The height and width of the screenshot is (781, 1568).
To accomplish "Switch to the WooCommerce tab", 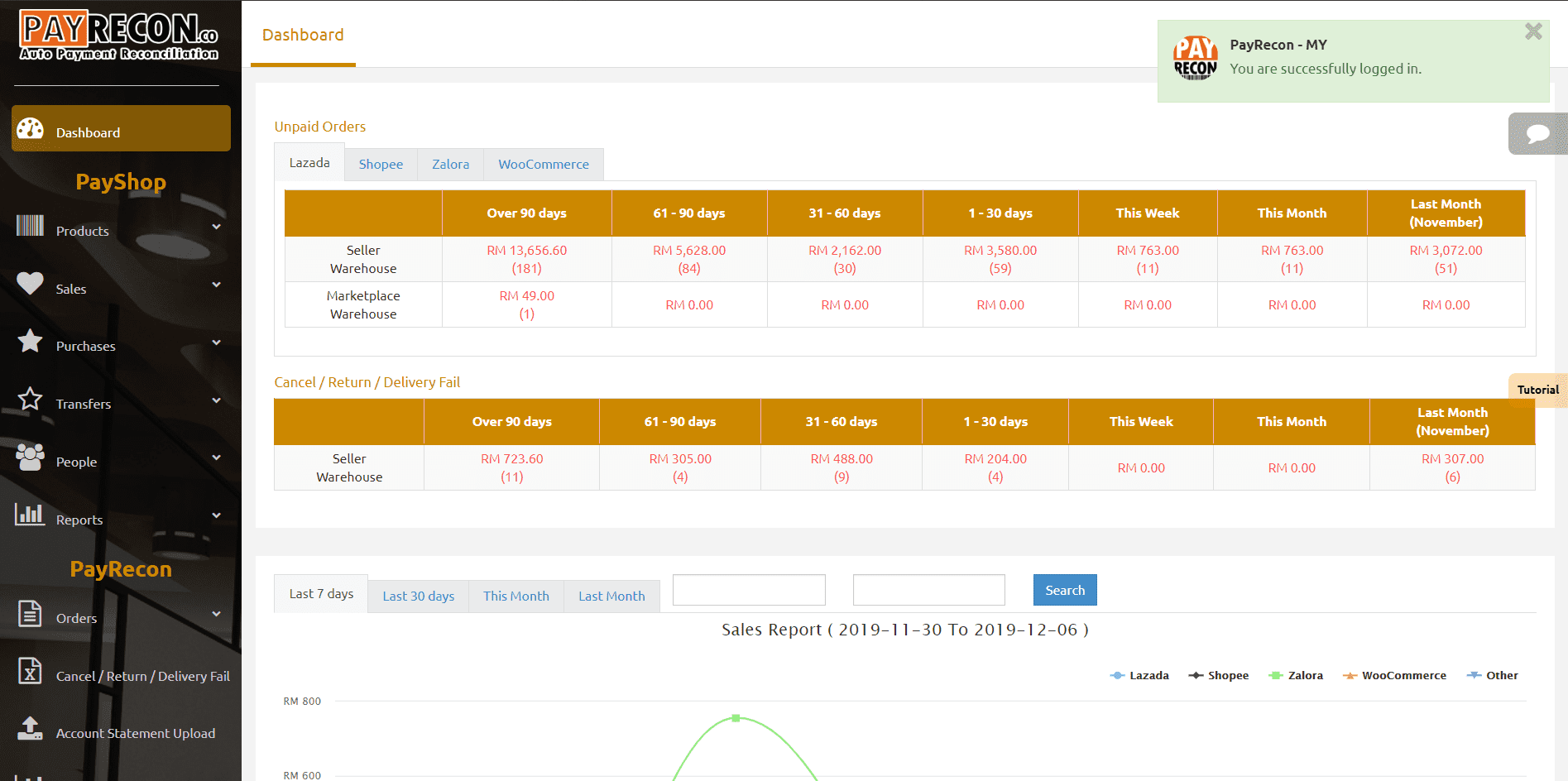I will pos(544,165).
